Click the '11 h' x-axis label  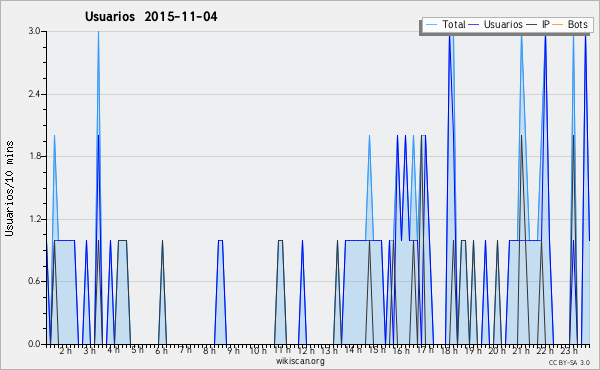(x=282, y=350)
